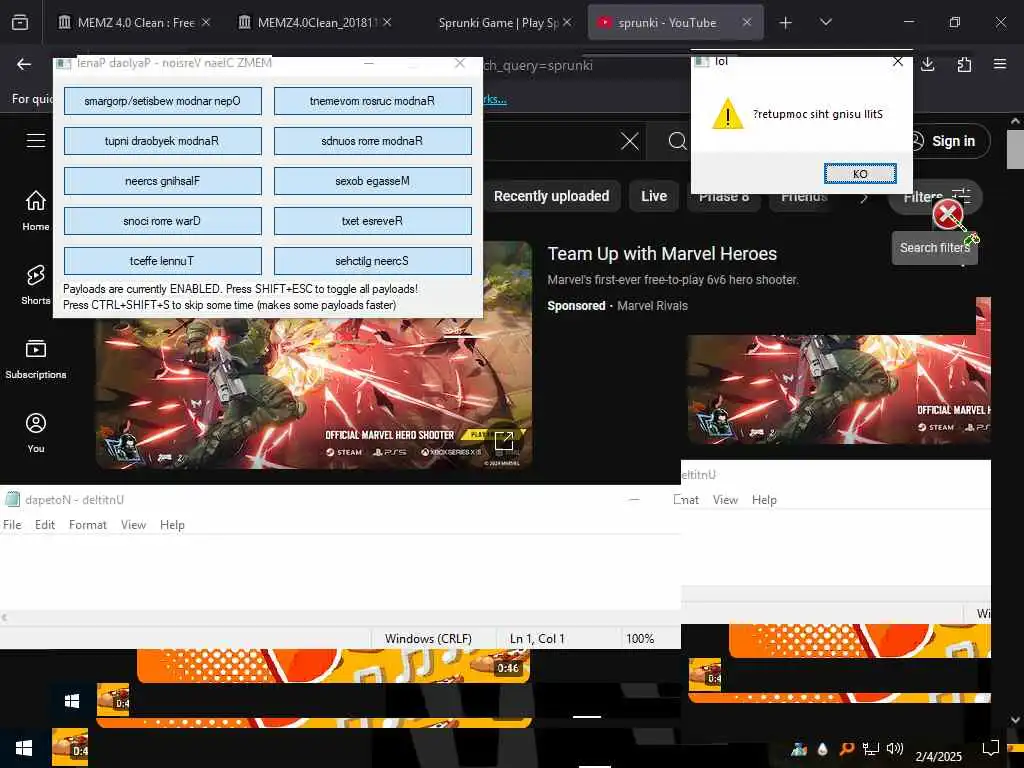Click the 100% zoom status entry

[640, 639]
